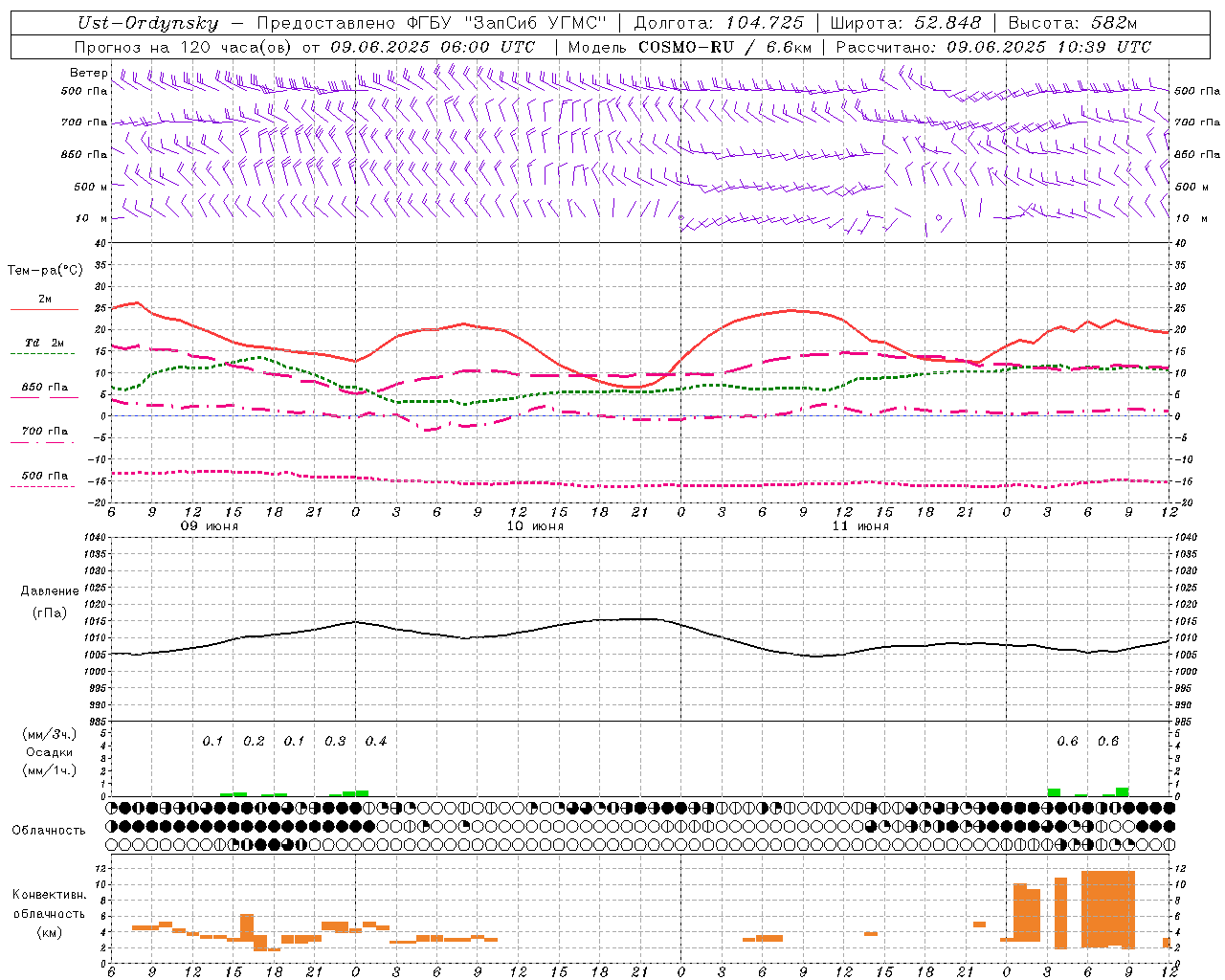Click the '850 гПа' temperature legend entry
This screenshot has width=1225, height=980.
(x=44, y=388)
